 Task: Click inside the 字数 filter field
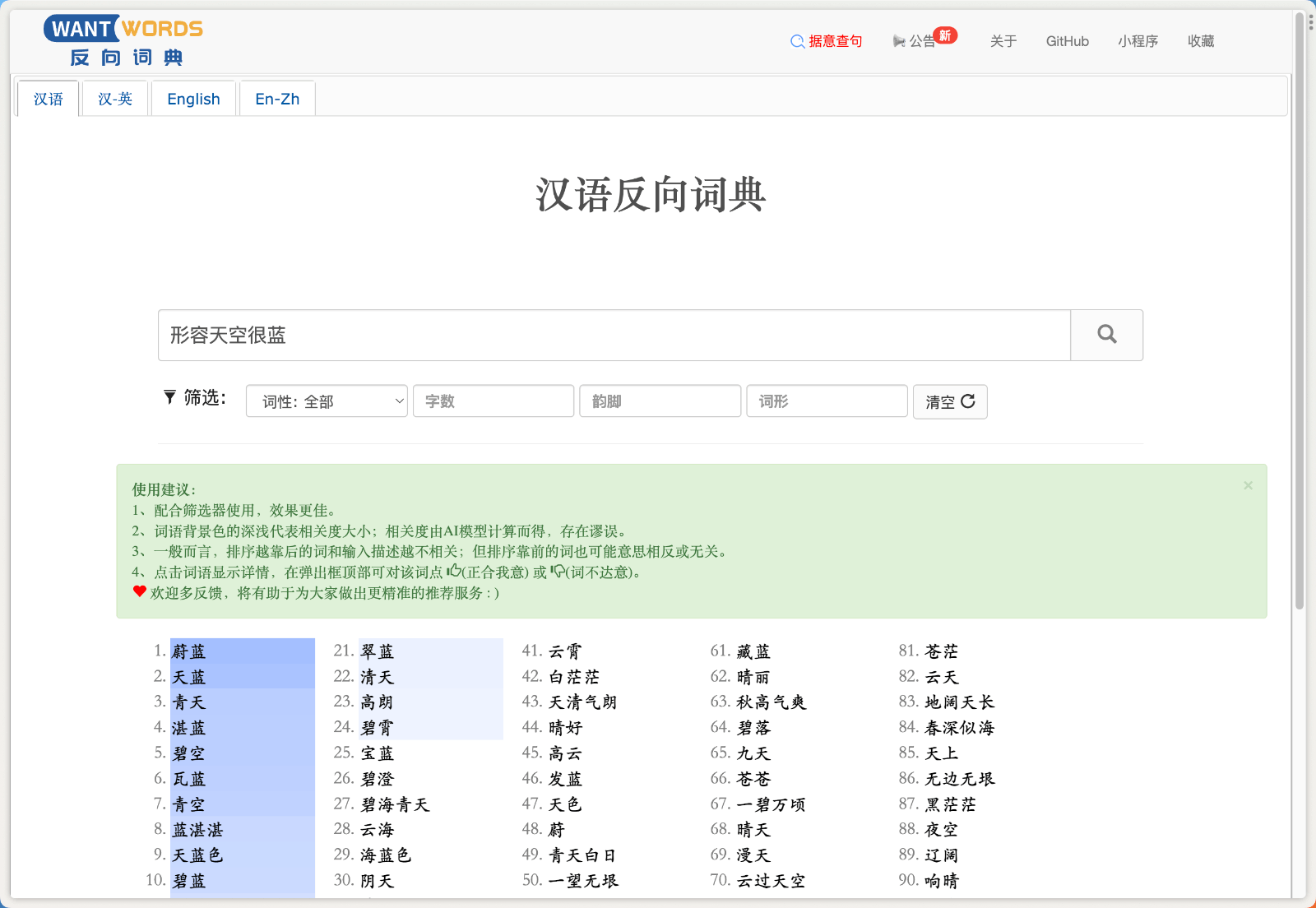click(493, 401)
